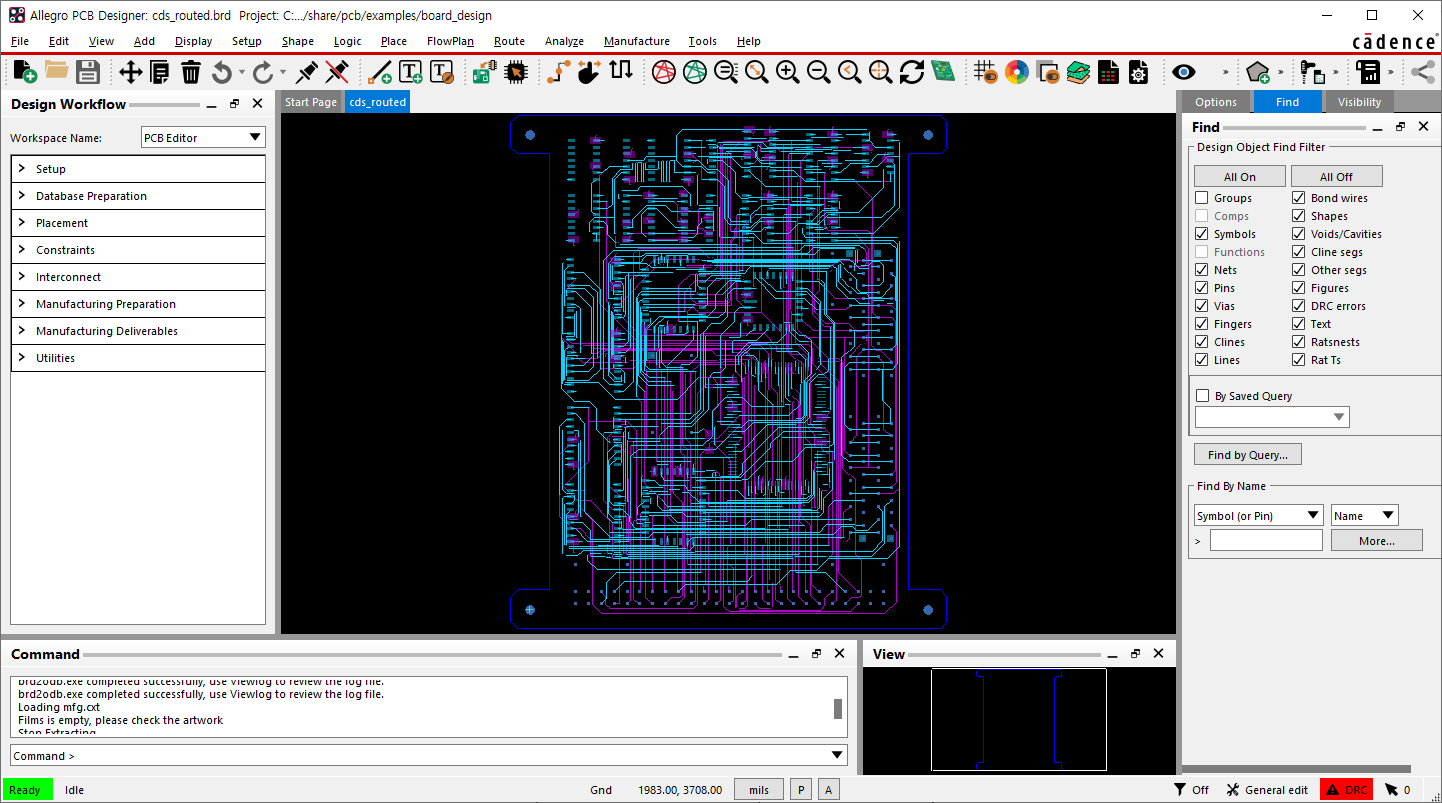Click the Open folder toolbar icon
Image resolution: width=1442 pixels, height=803 pixels.
pos(56,71)
